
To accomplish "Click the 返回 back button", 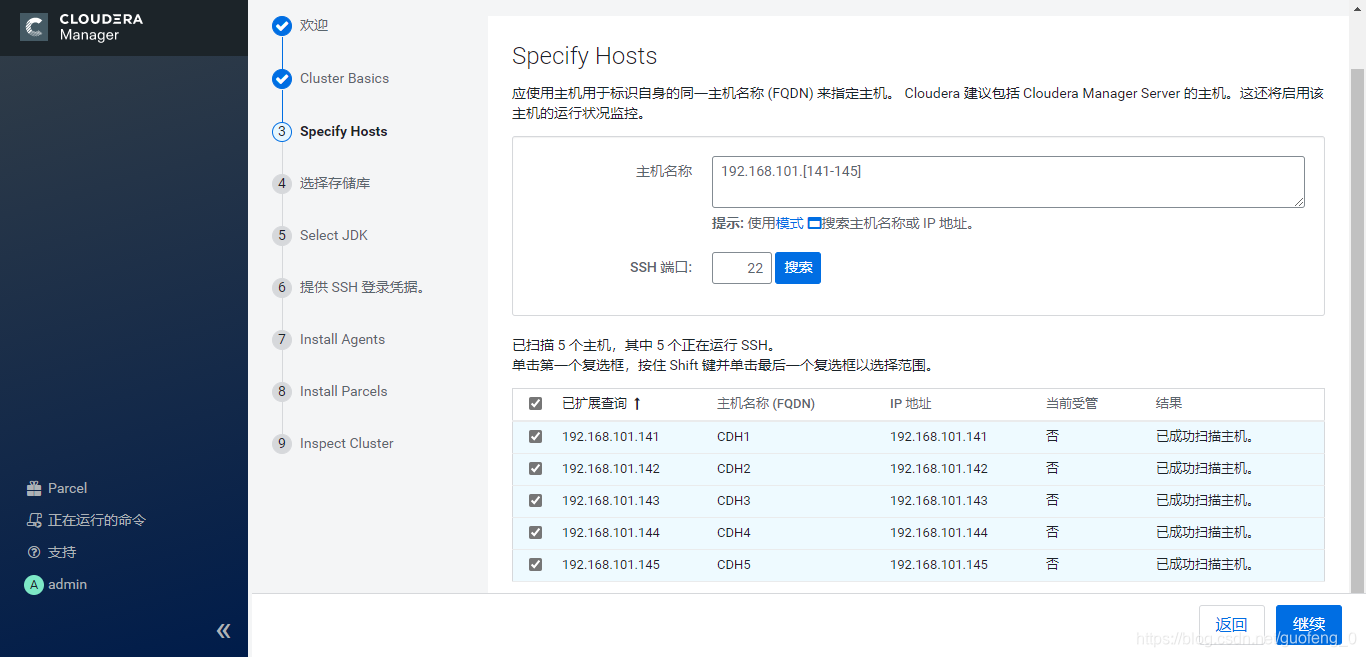I will [1231, 625].
